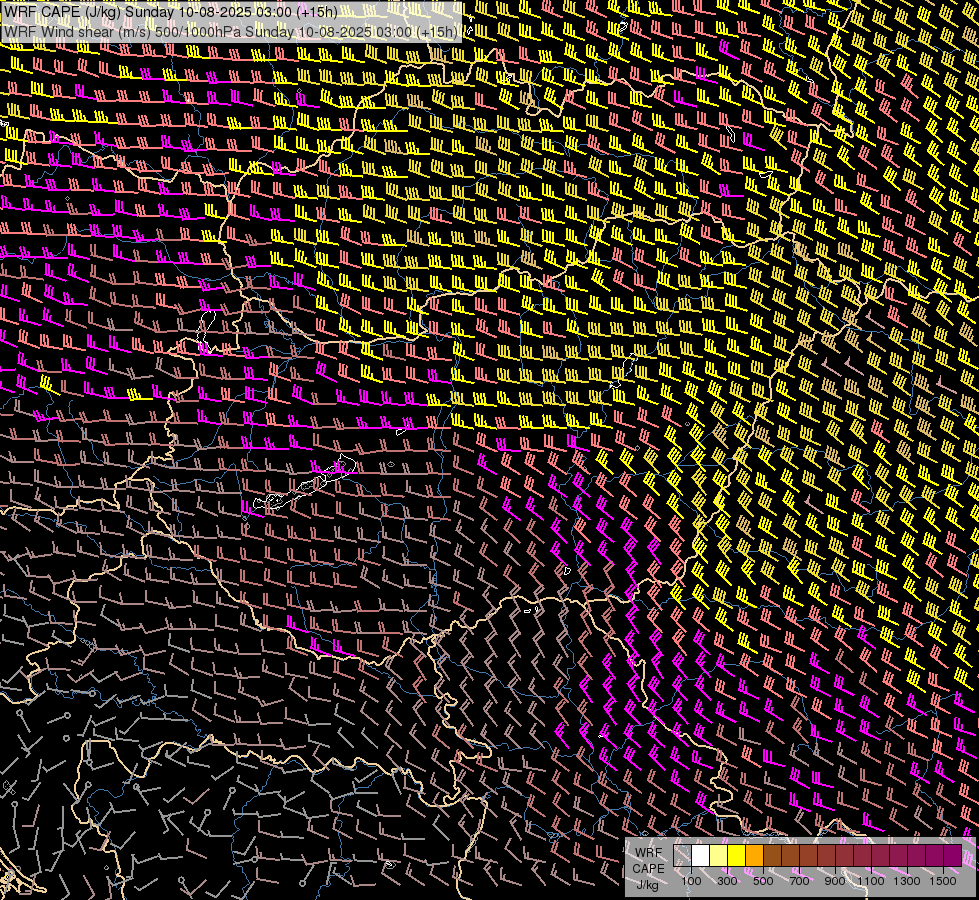Click the 'WRF Wind shear (m/s) 500/1000hPa' title line

(x=230, y=32)
